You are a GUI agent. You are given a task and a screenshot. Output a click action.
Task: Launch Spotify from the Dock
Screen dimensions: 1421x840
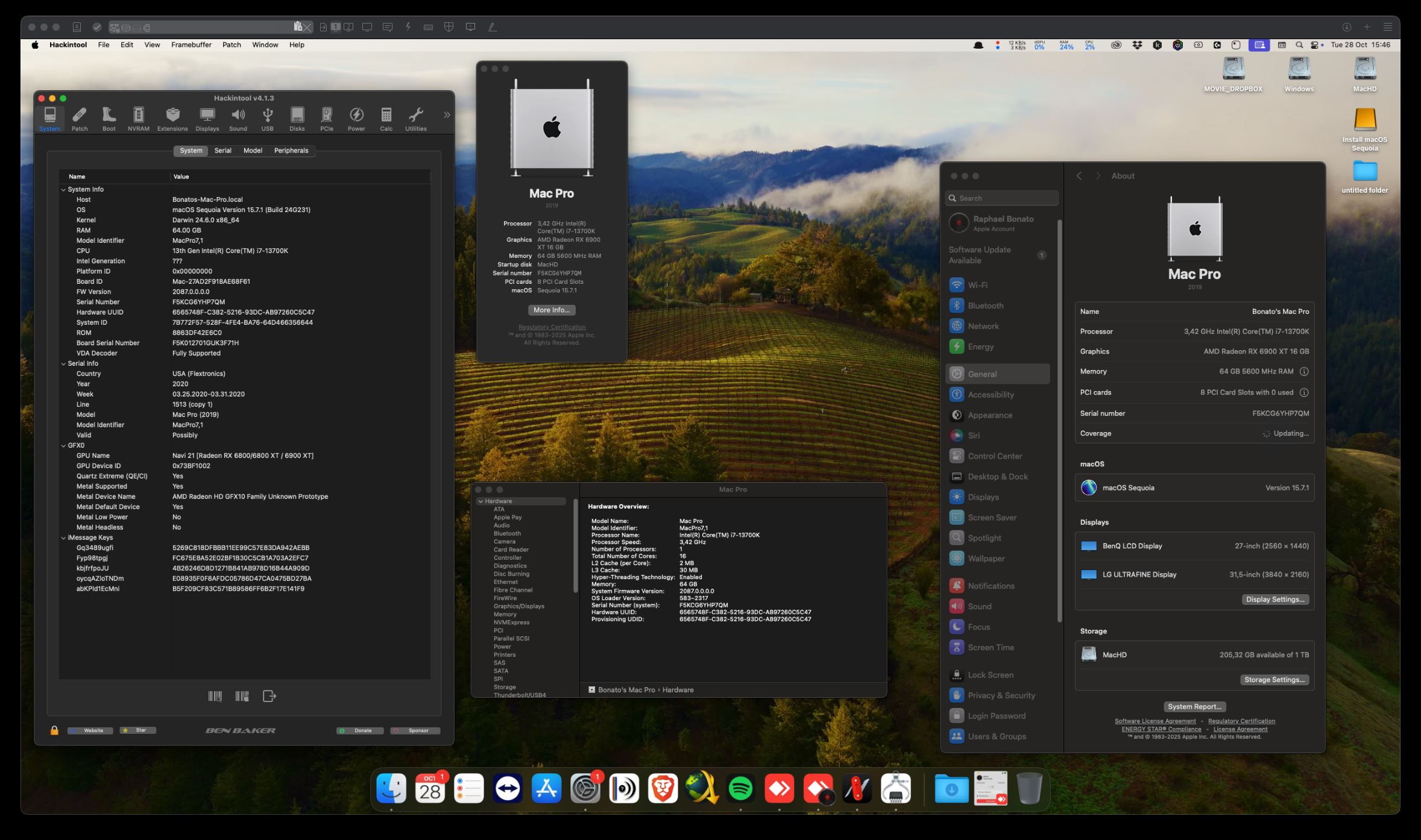tap(740, 788)
